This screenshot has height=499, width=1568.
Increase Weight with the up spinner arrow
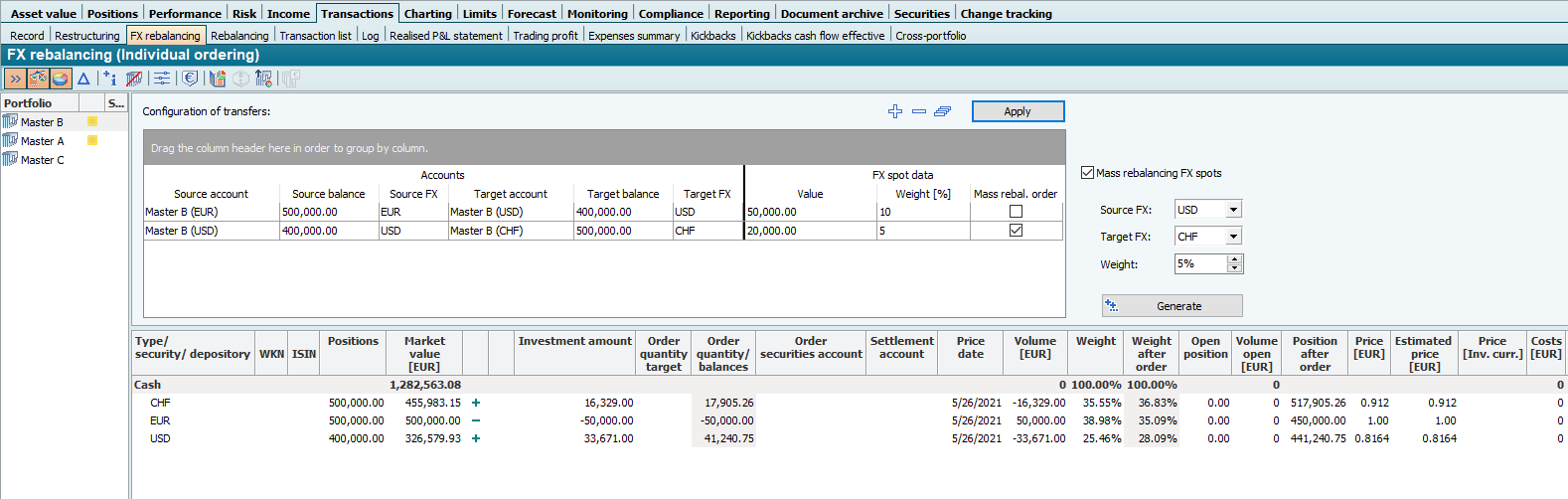1235,259
